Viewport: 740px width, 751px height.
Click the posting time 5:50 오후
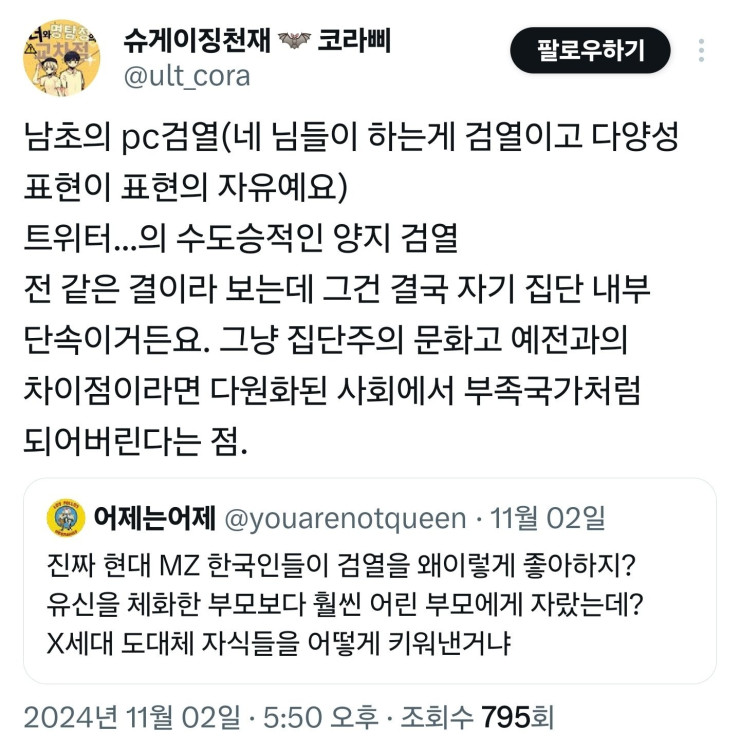320,717
